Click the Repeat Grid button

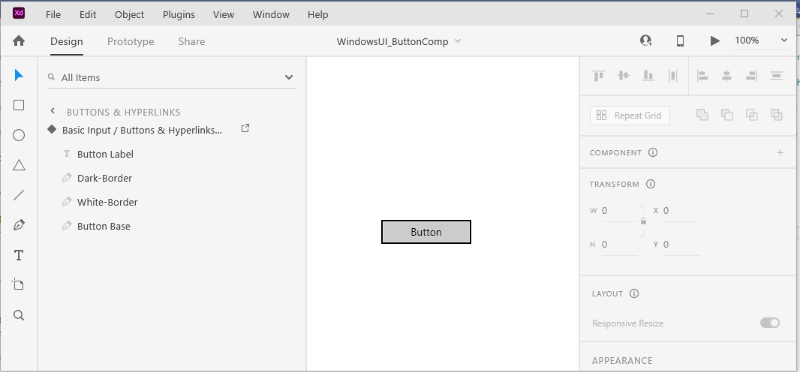630,115
